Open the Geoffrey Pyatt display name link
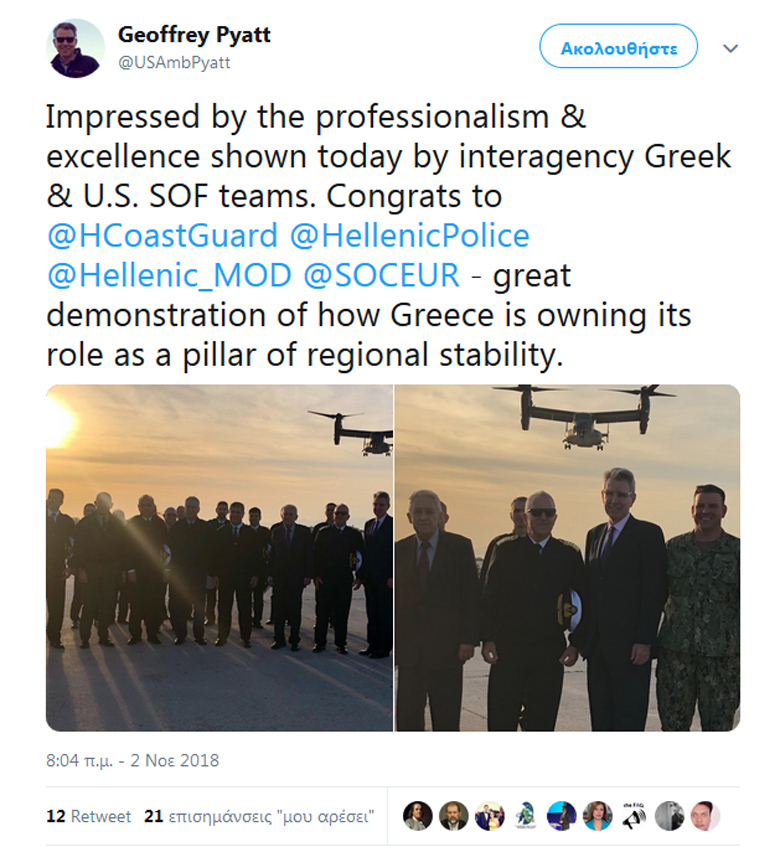Screen dimensions: 780x847 (194, 35)
